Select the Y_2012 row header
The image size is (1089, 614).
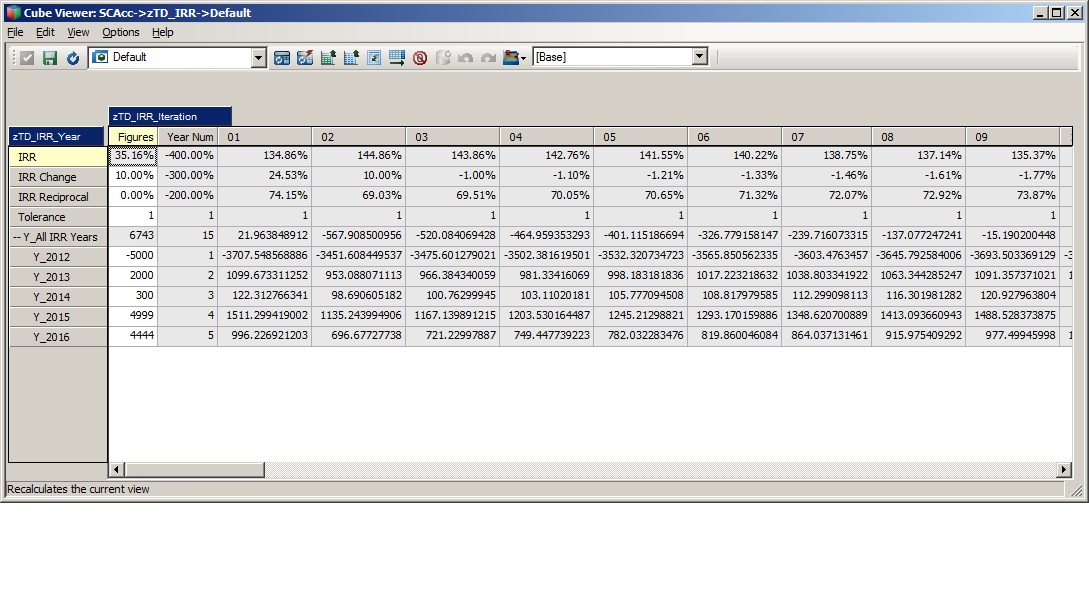(x=58, y=257)
